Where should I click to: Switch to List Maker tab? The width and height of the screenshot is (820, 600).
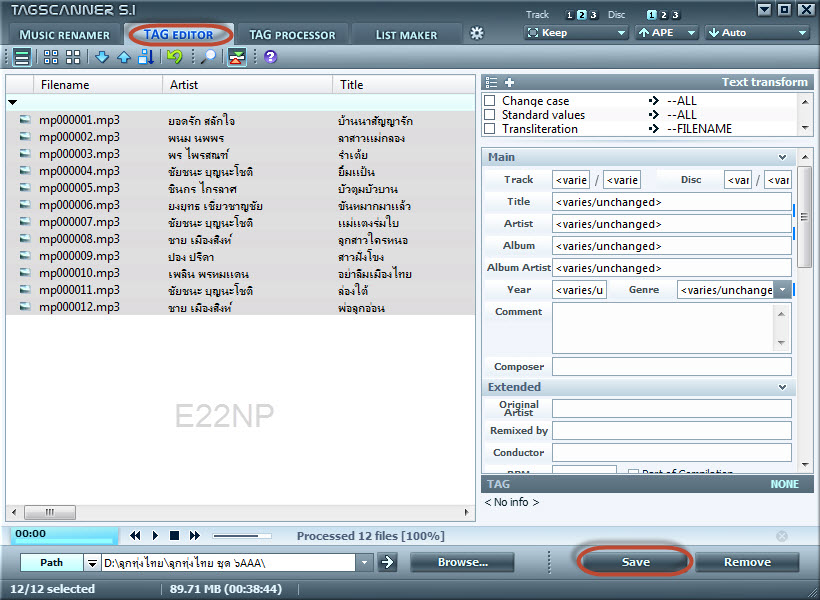pos(406,35)
